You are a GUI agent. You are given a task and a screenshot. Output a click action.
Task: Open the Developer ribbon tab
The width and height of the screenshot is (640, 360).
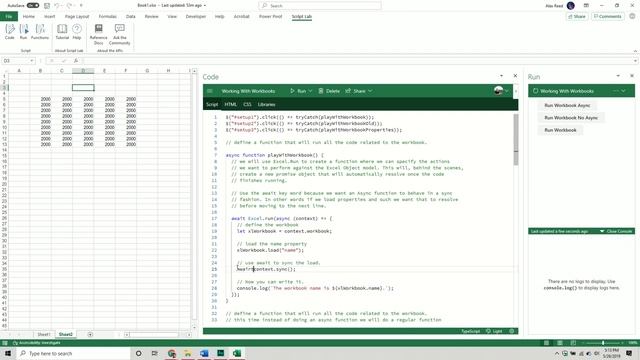coord(196,16)
